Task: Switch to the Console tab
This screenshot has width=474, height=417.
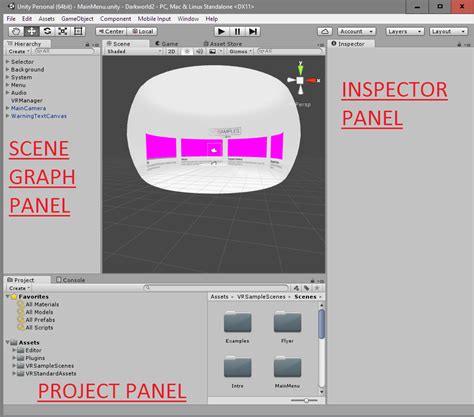Action: point(70,280)
